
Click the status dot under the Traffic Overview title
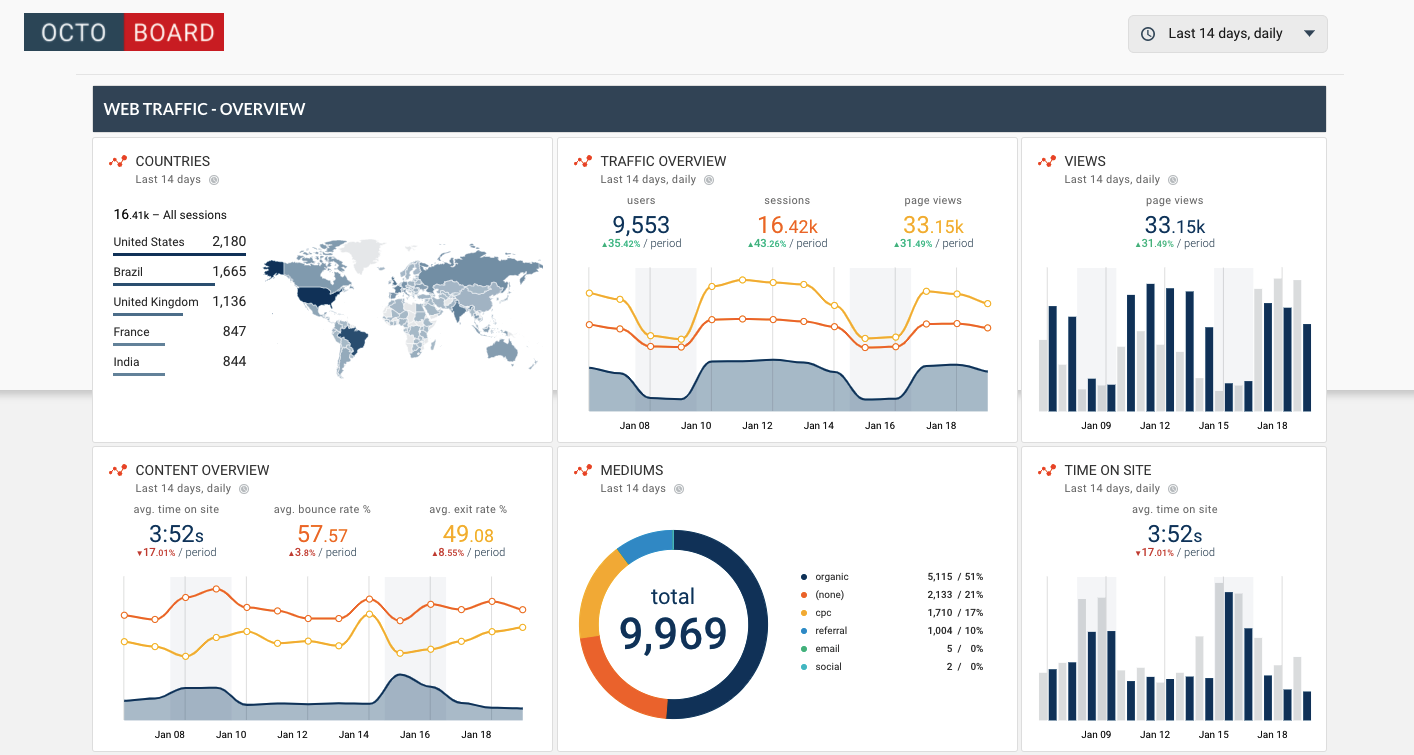pos(709,180)
